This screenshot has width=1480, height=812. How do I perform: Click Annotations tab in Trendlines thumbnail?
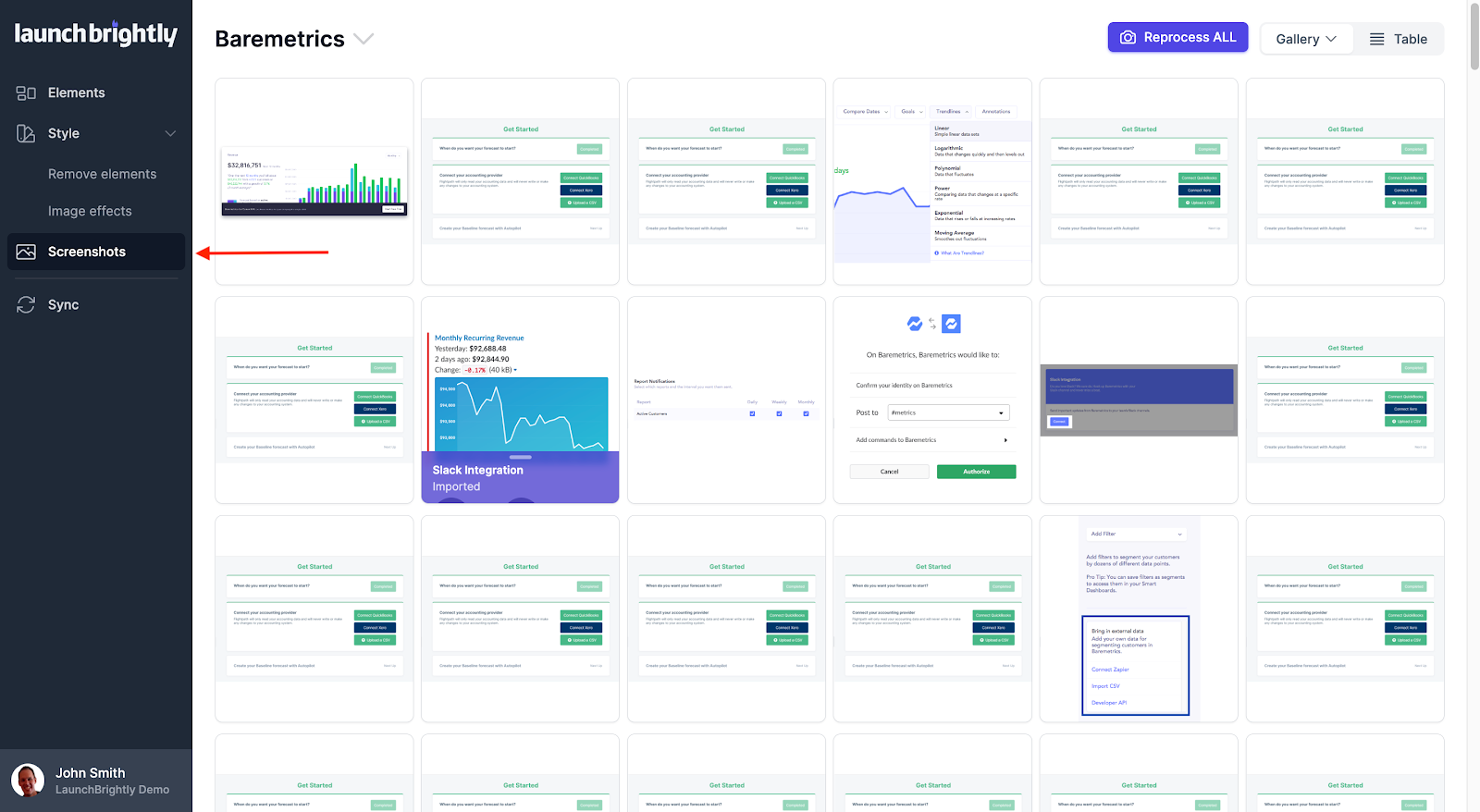coord(996,111)
